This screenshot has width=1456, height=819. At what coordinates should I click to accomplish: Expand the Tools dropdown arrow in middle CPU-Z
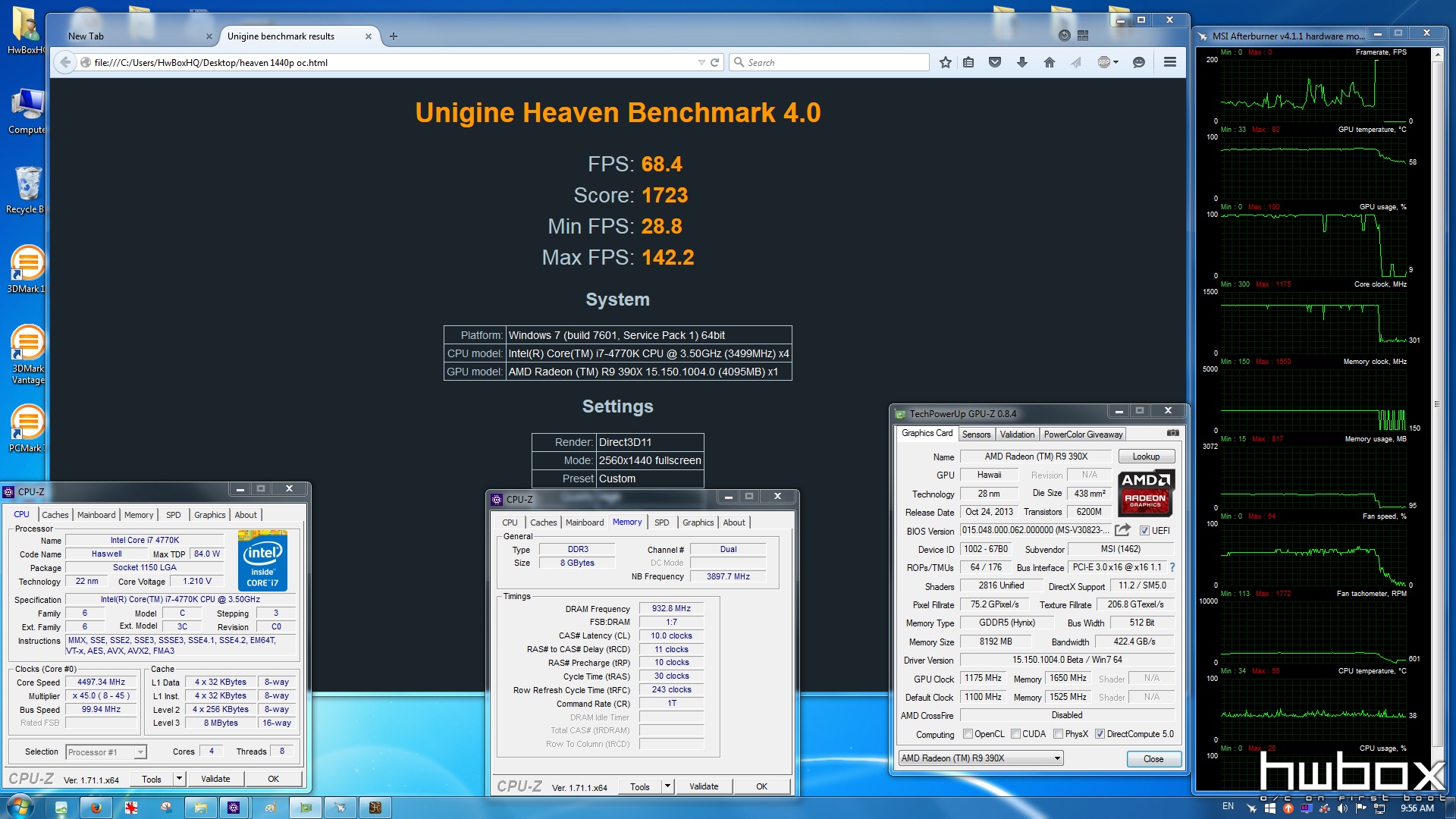point(667,786)
